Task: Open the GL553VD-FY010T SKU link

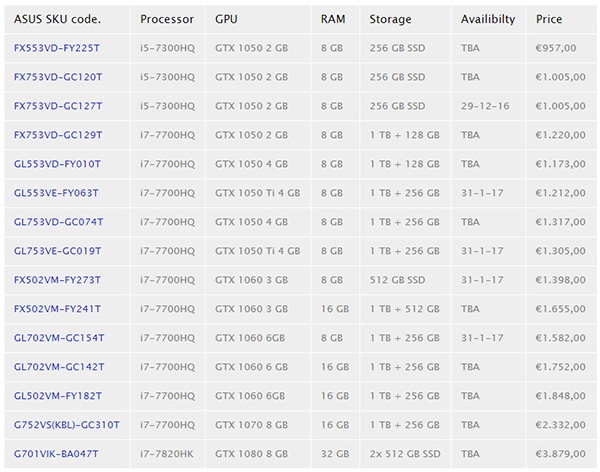Action: coord(57,163)
